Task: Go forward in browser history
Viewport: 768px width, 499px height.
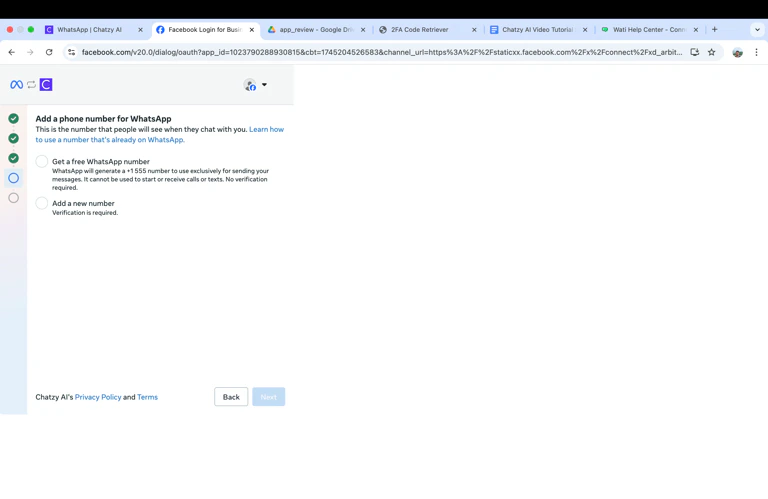Action: 30,52
